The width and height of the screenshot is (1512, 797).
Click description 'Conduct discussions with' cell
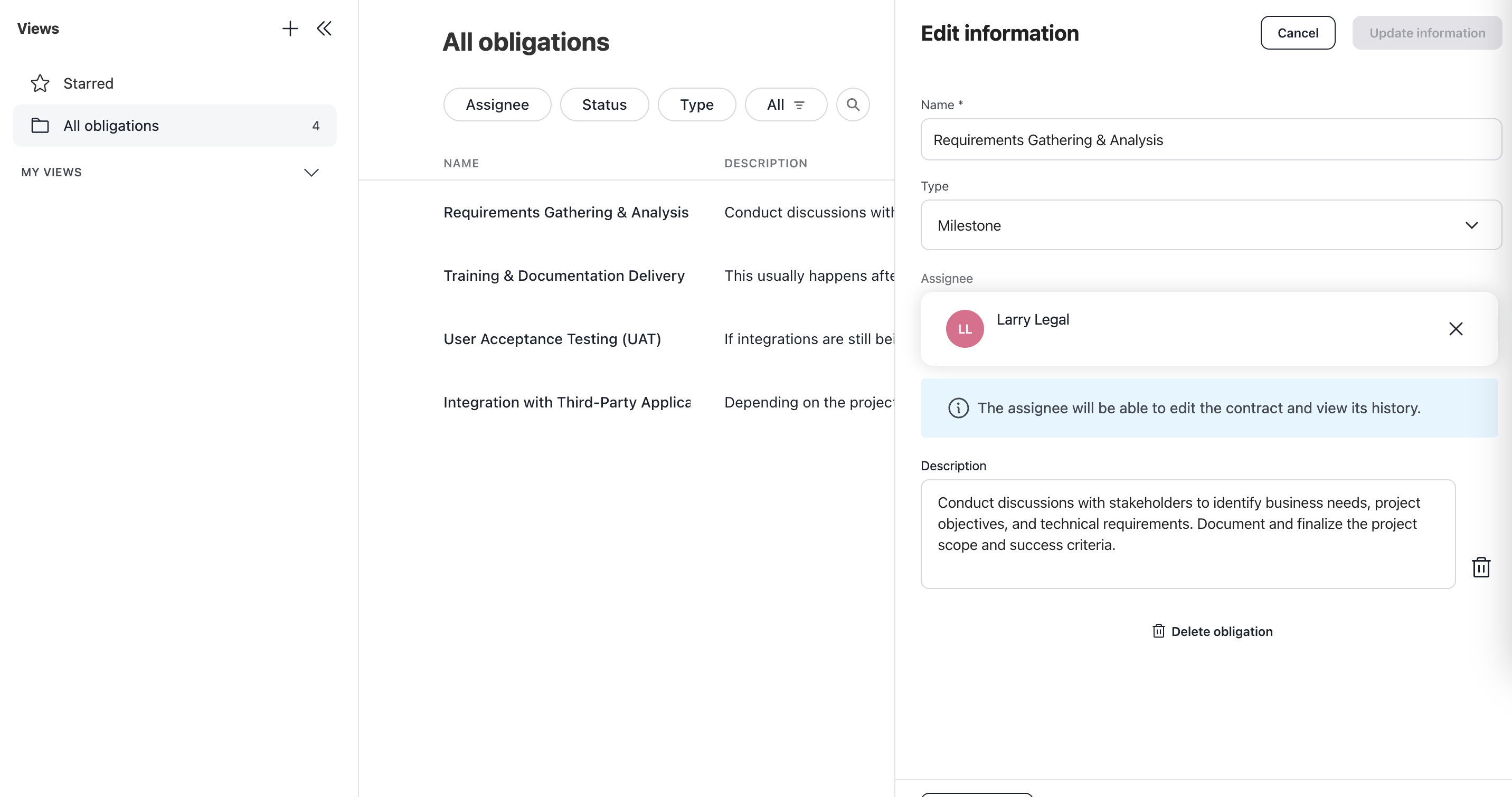[x=809, y=213]
